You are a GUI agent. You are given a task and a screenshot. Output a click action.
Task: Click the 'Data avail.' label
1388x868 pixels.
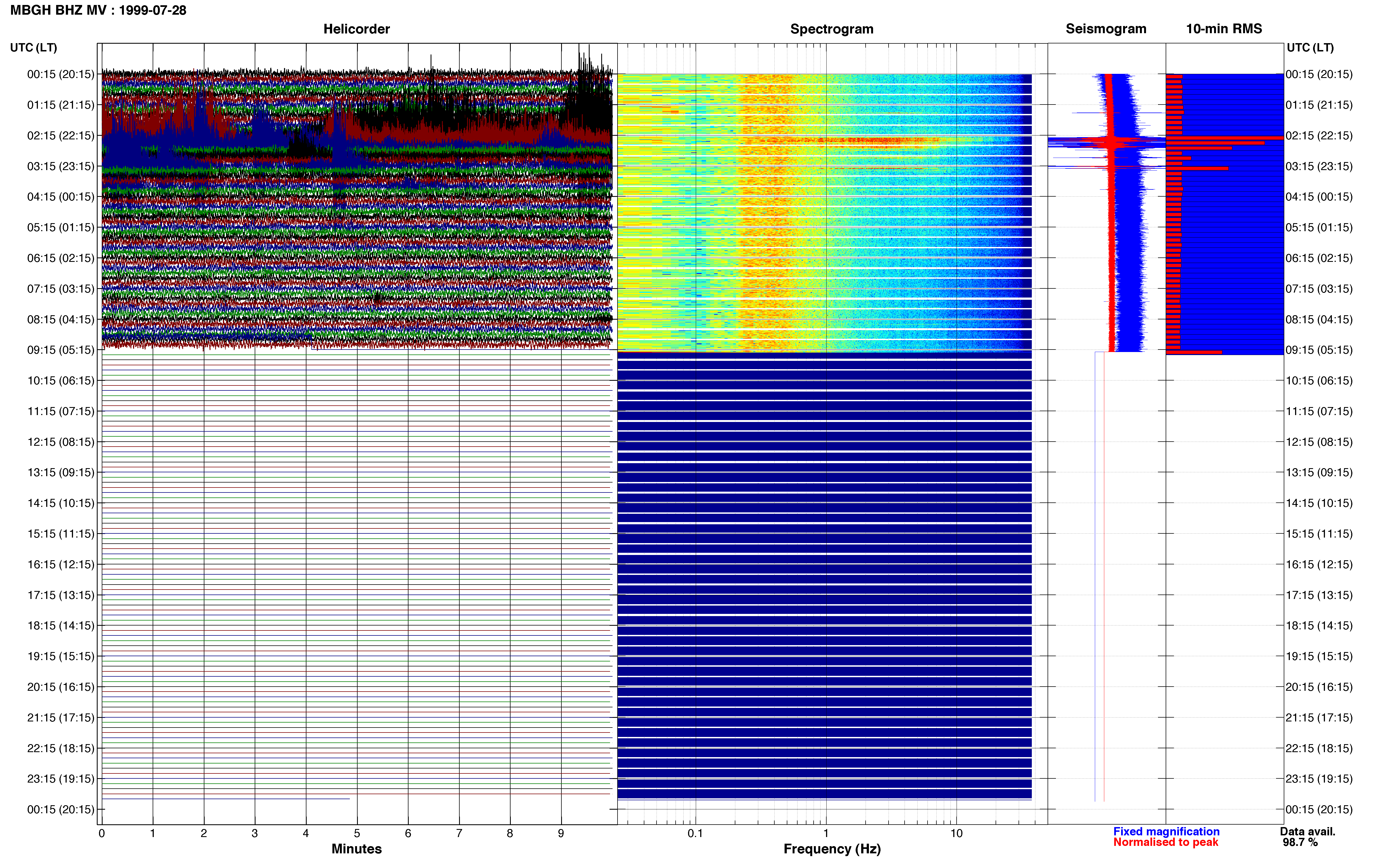pyautogui.click(x=1308, y=831)
